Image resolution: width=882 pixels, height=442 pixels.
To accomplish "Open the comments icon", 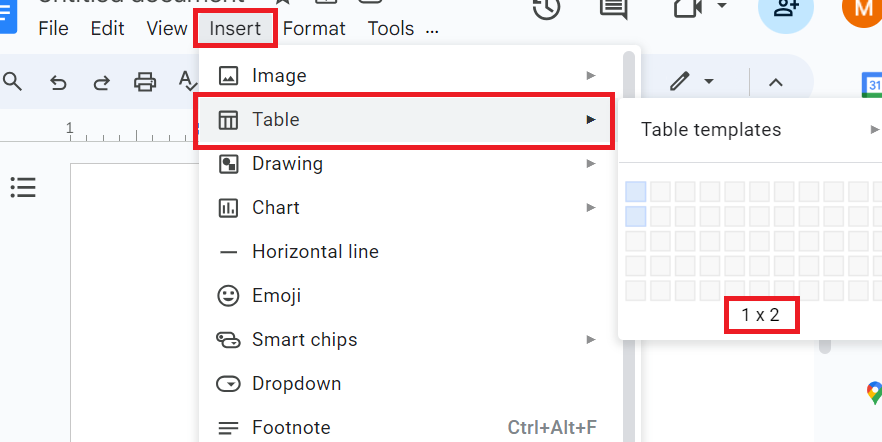I will click(613, 8).
